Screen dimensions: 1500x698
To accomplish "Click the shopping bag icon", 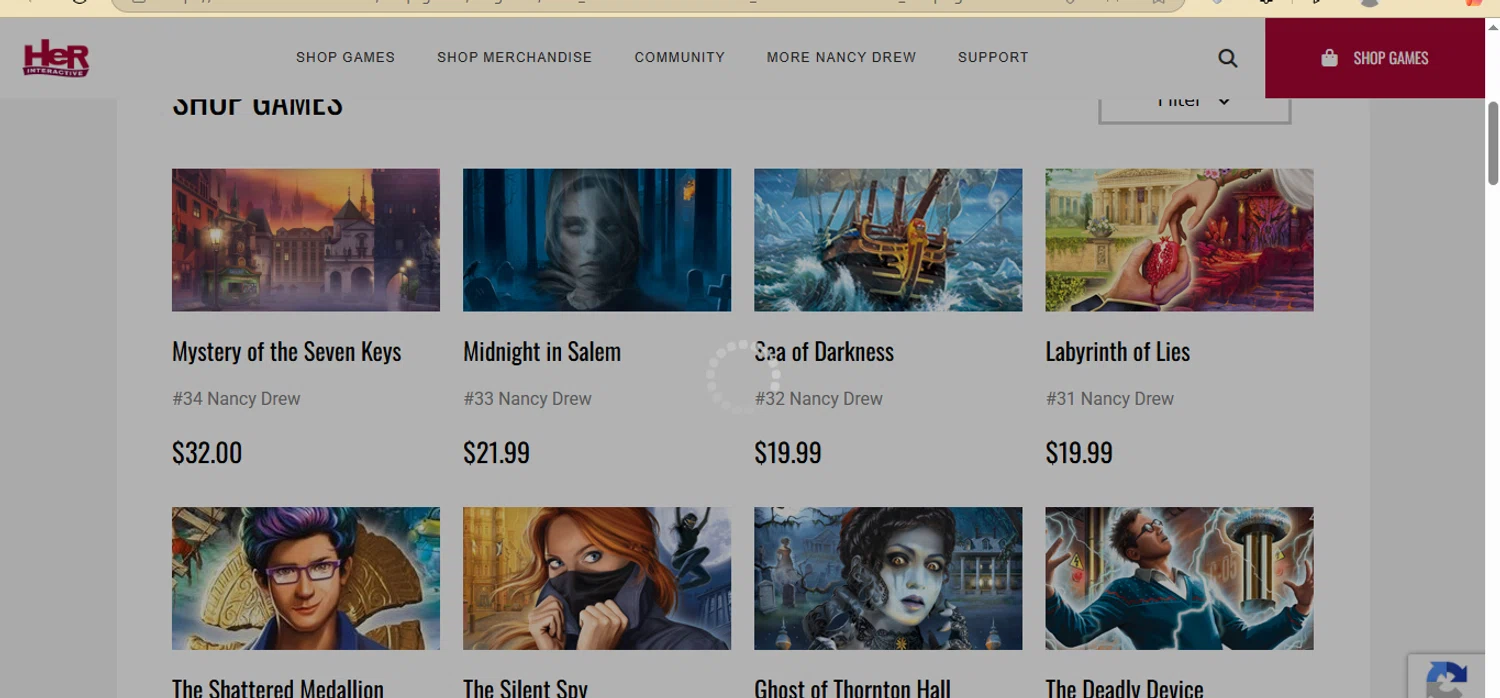I will point(1329,58).
